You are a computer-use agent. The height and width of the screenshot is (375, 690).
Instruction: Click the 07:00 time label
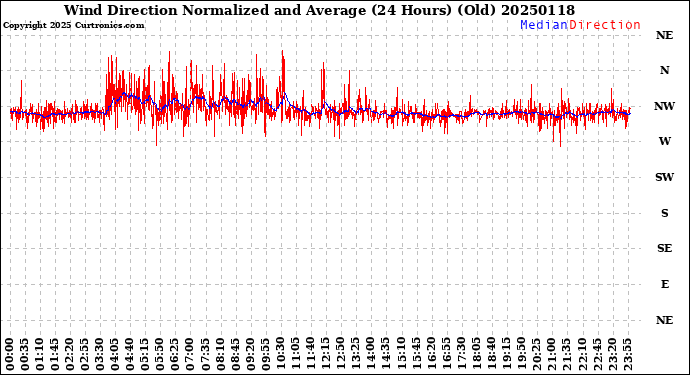point(191,354)
